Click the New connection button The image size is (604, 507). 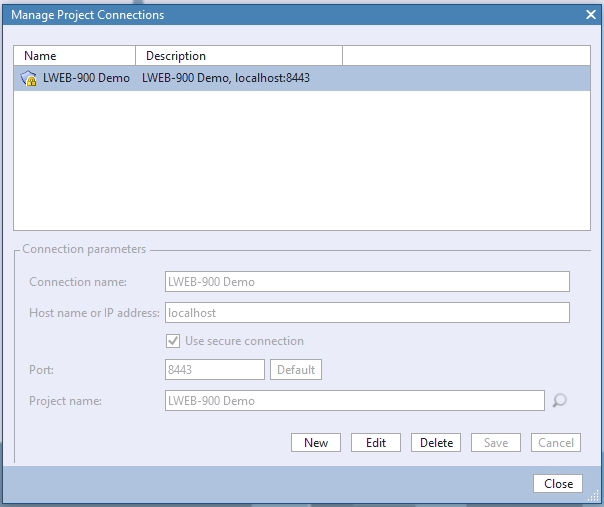pyautogui.click(x=316, y=443)
